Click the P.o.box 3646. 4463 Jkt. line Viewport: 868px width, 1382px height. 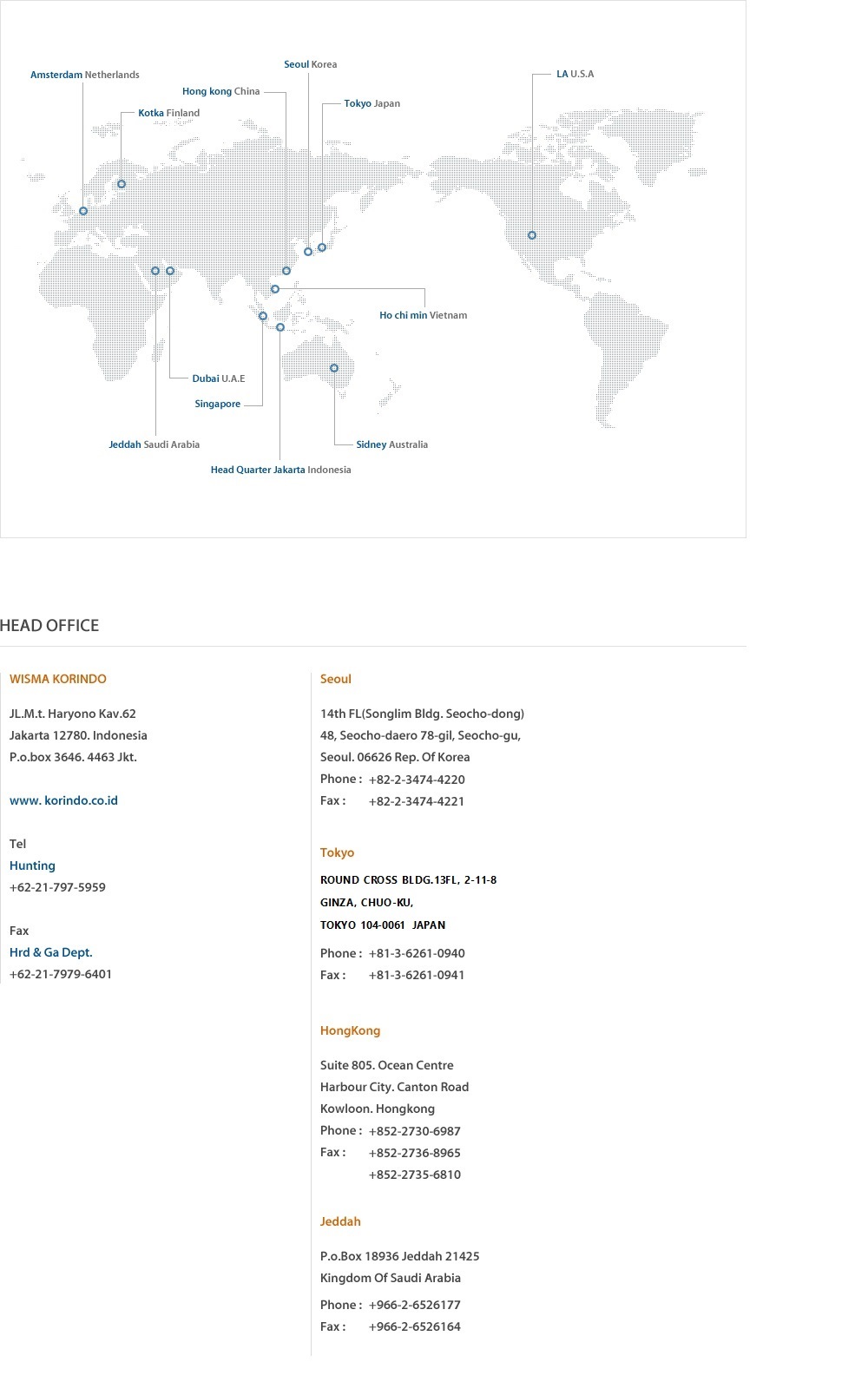pyautogui.click(x=73, y=757)
